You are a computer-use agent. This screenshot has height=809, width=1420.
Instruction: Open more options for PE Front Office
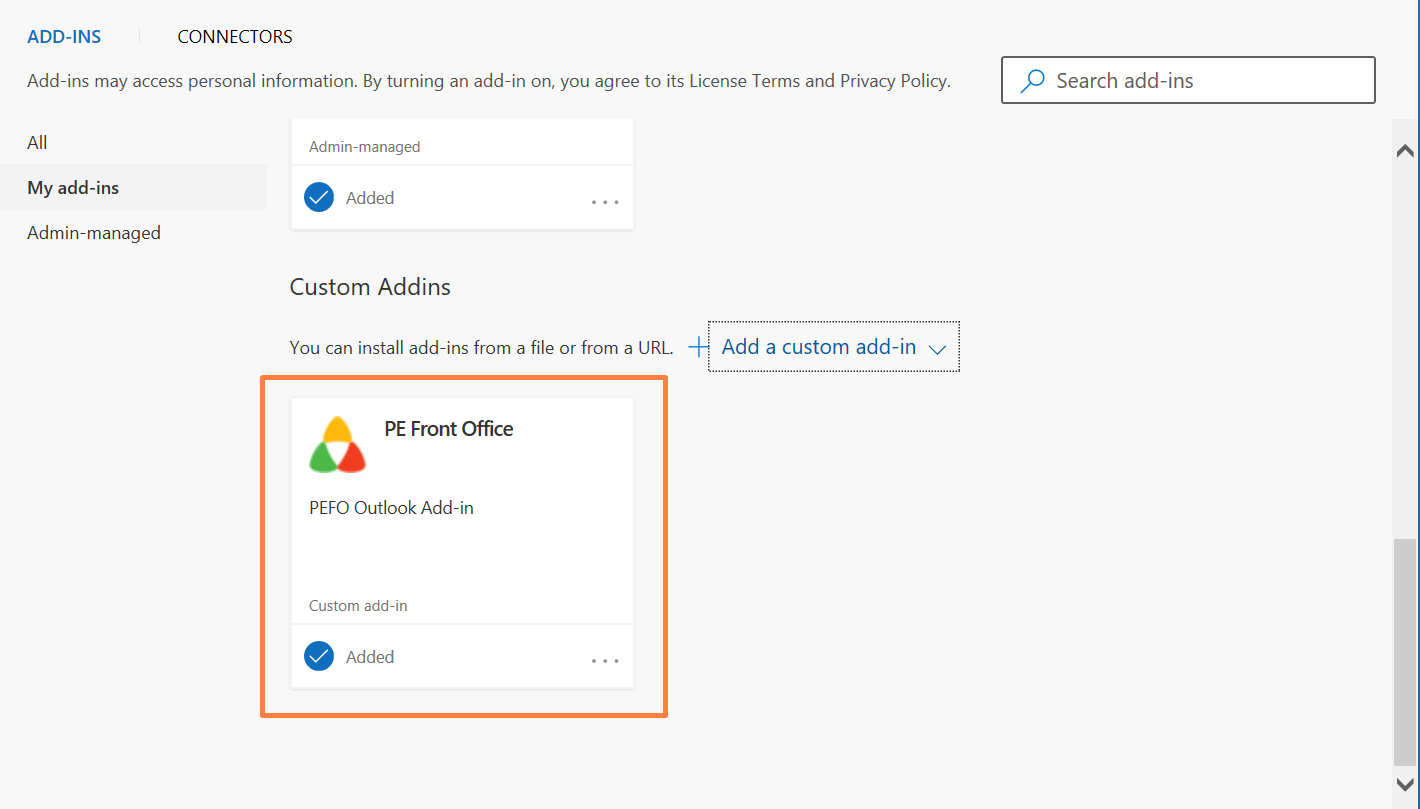coord(605,660)
